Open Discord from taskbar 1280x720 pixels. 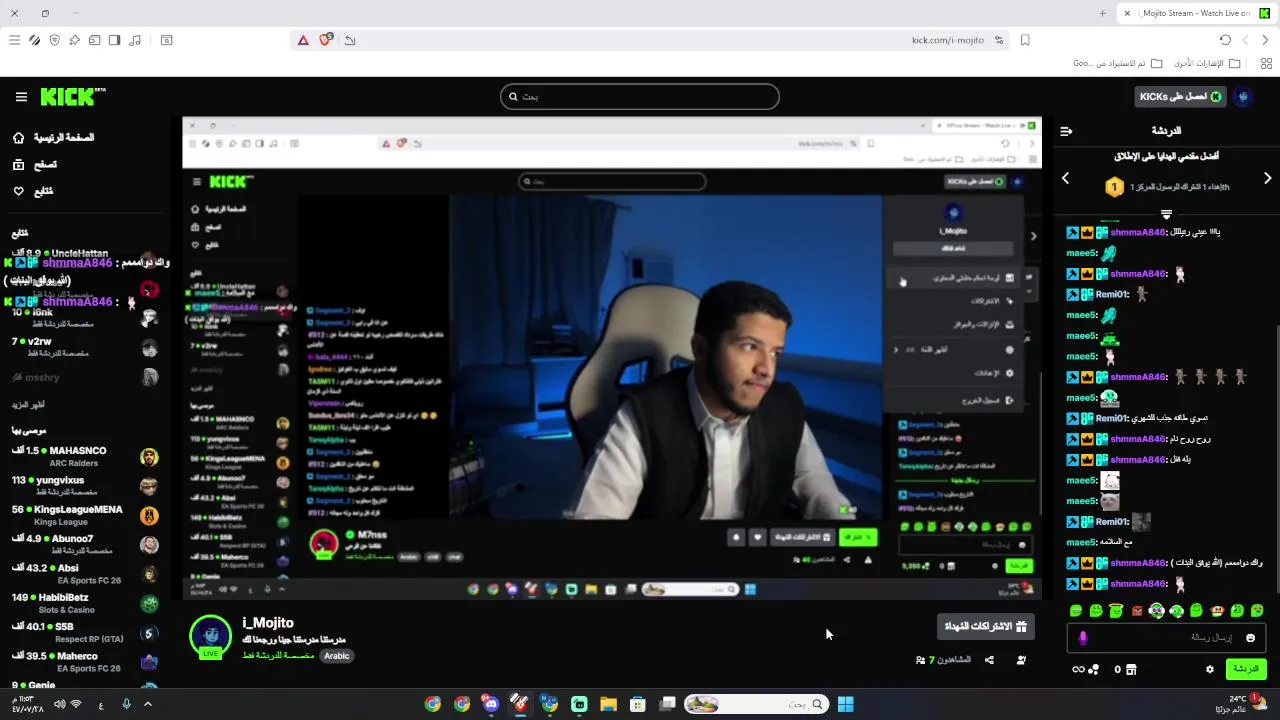[x=490, y=704]
